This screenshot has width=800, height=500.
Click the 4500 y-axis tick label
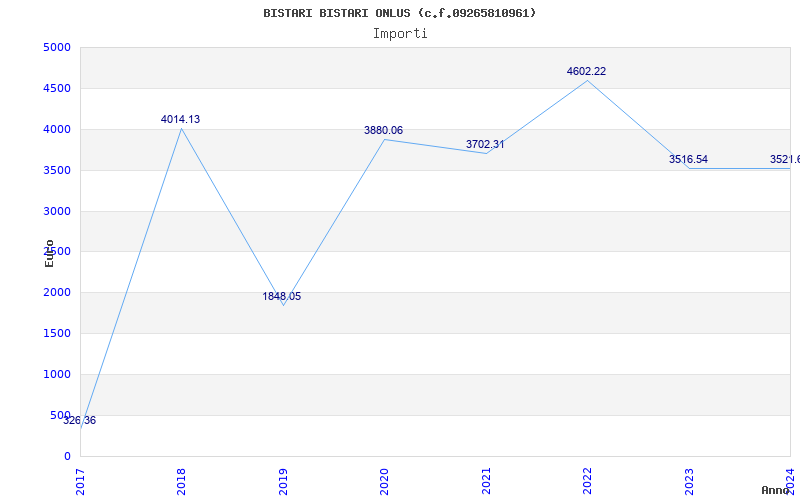[57, 88]
